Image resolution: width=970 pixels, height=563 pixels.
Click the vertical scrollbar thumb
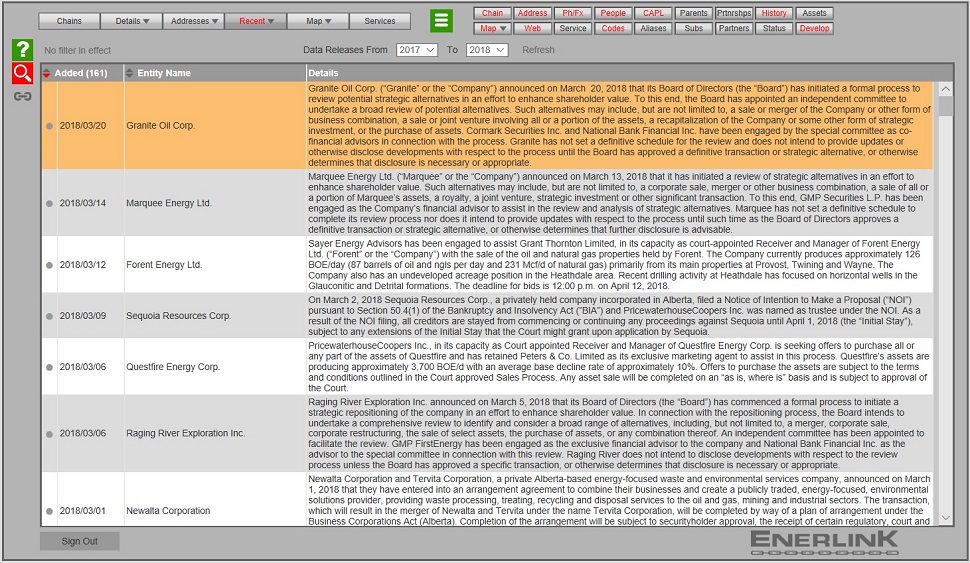coord(945,106)
